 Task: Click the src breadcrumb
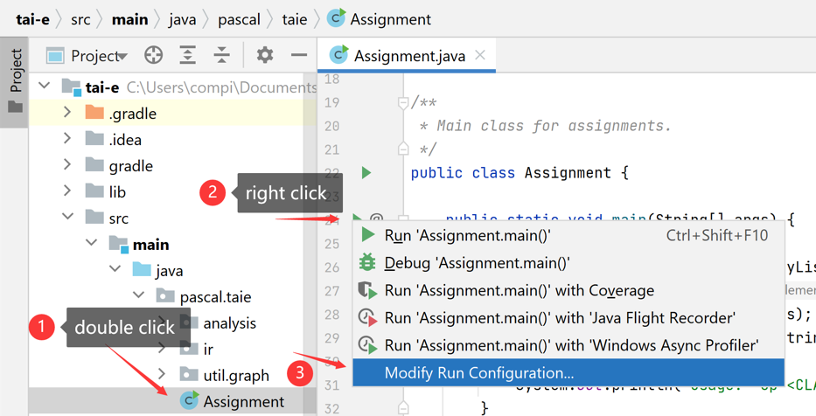coord(81,20)
